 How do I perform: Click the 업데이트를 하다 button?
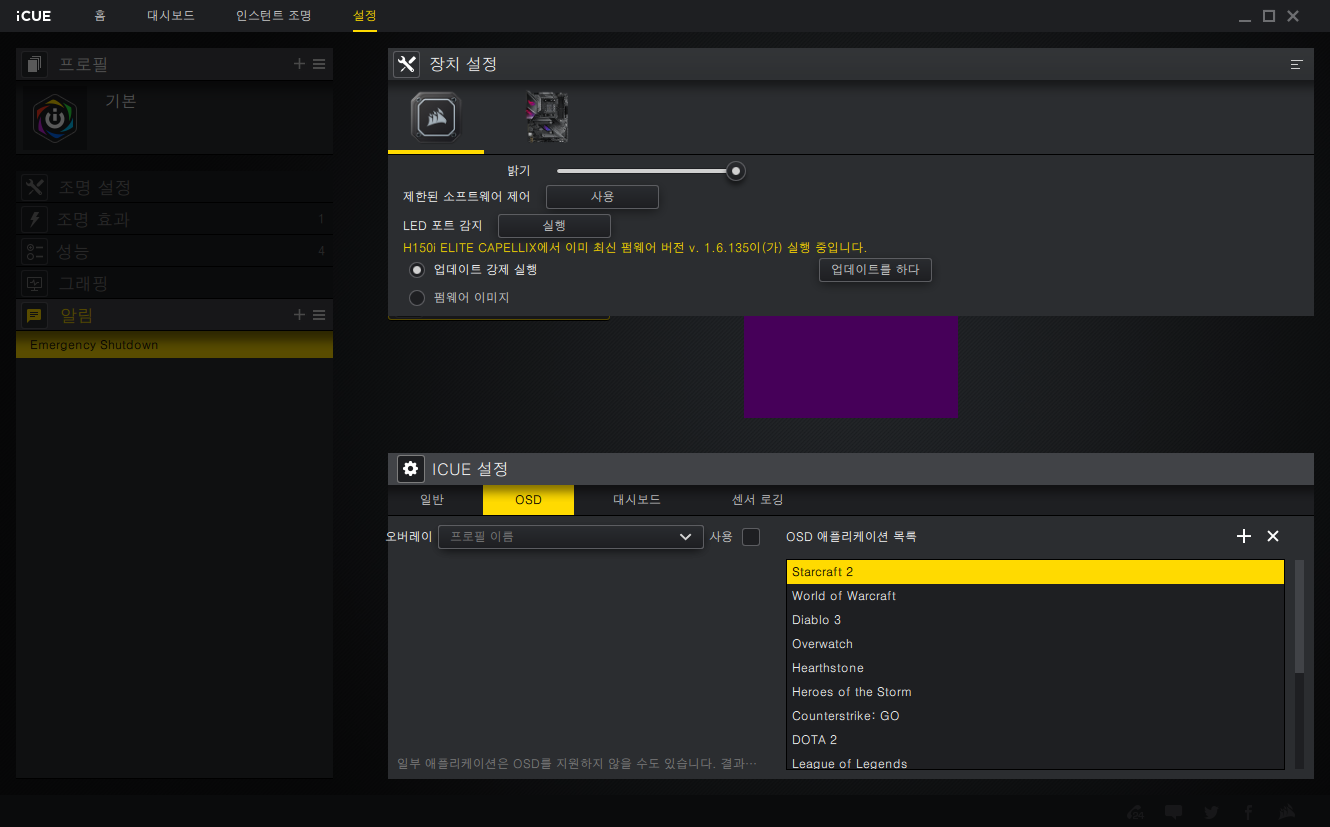(x=875, y=270)
